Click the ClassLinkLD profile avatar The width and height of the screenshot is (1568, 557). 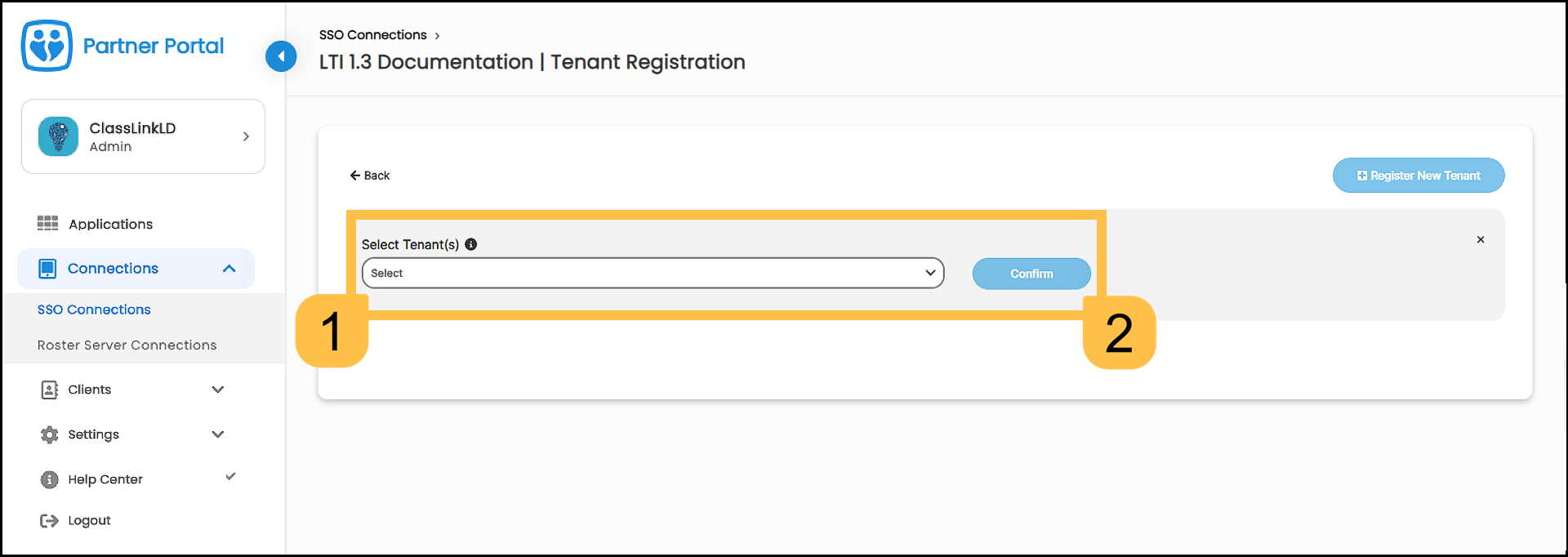coord(58,136)
